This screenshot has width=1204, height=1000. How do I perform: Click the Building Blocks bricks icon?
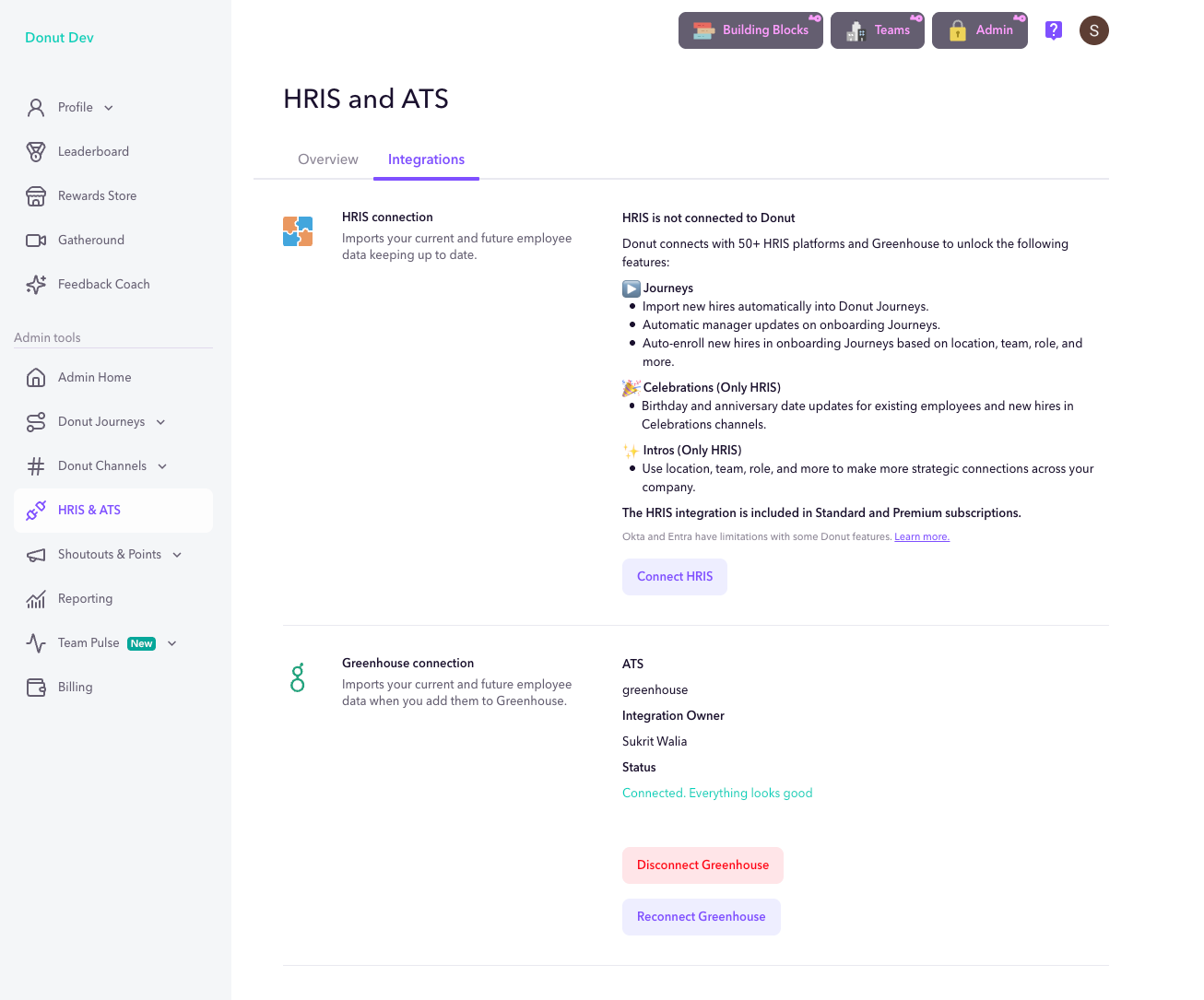click(704, 30)
